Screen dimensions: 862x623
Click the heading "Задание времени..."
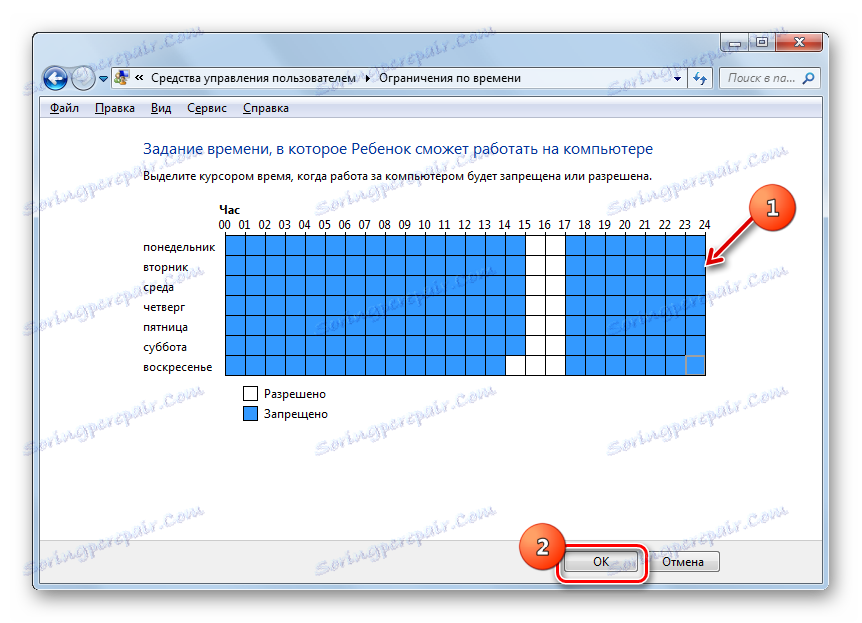coord(398,148)
